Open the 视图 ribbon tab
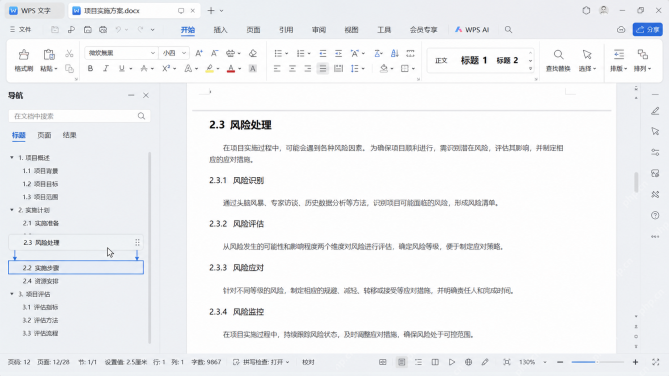This screenshot has width=669, height=376. [x=351, y=29]
